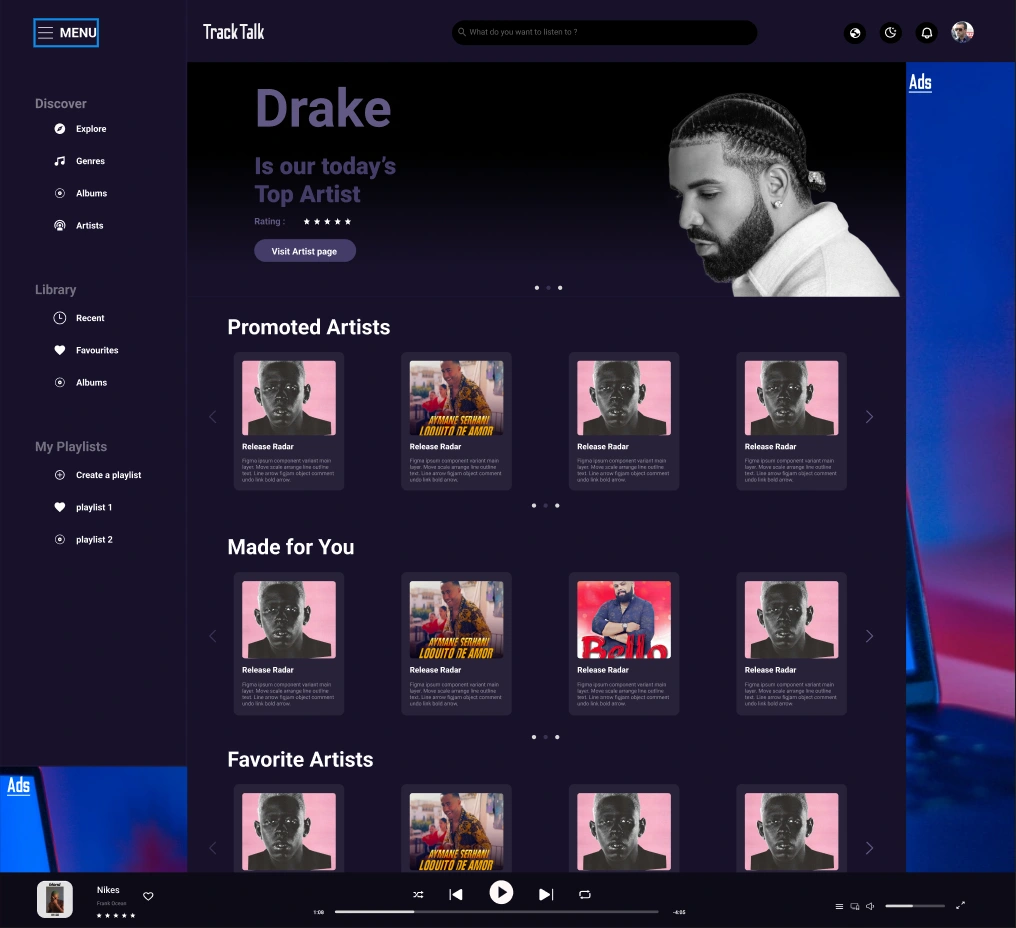Select first Made for You pagination dot
The width and height of the screenshot is (1016, 928).
tap(534, 737)
